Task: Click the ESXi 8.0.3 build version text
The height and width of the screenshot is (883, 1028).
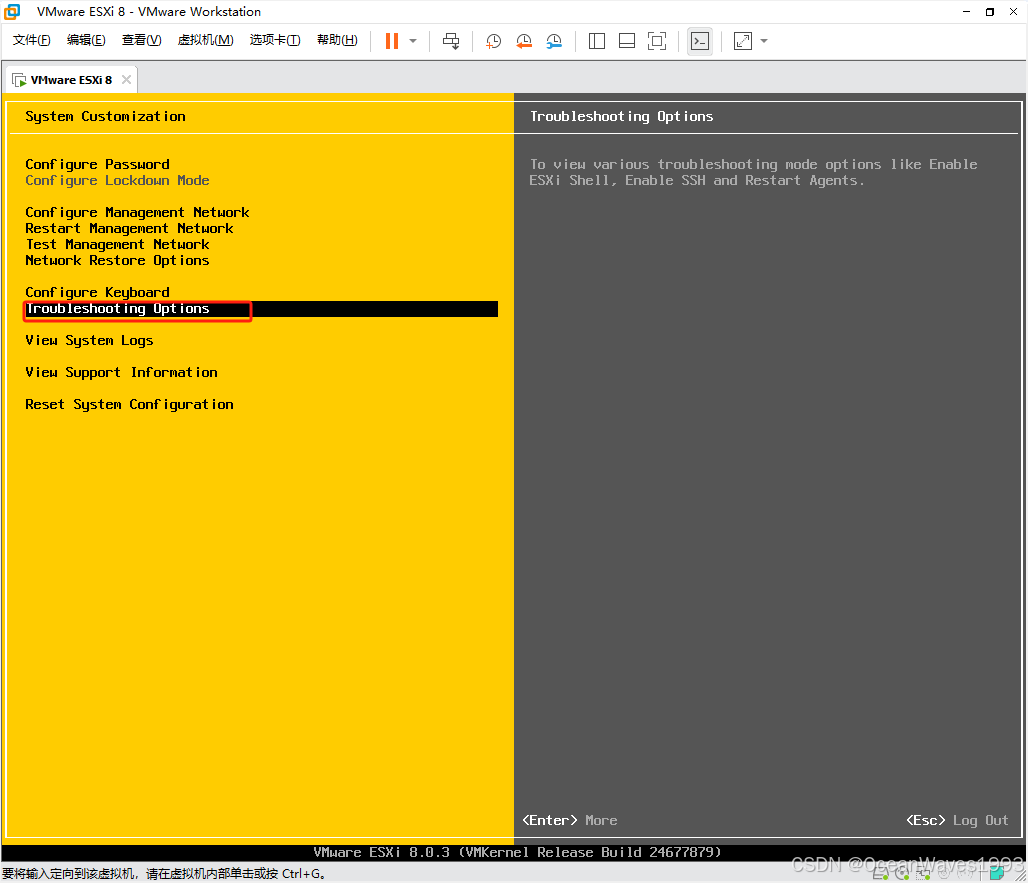Action: [517, 852]
